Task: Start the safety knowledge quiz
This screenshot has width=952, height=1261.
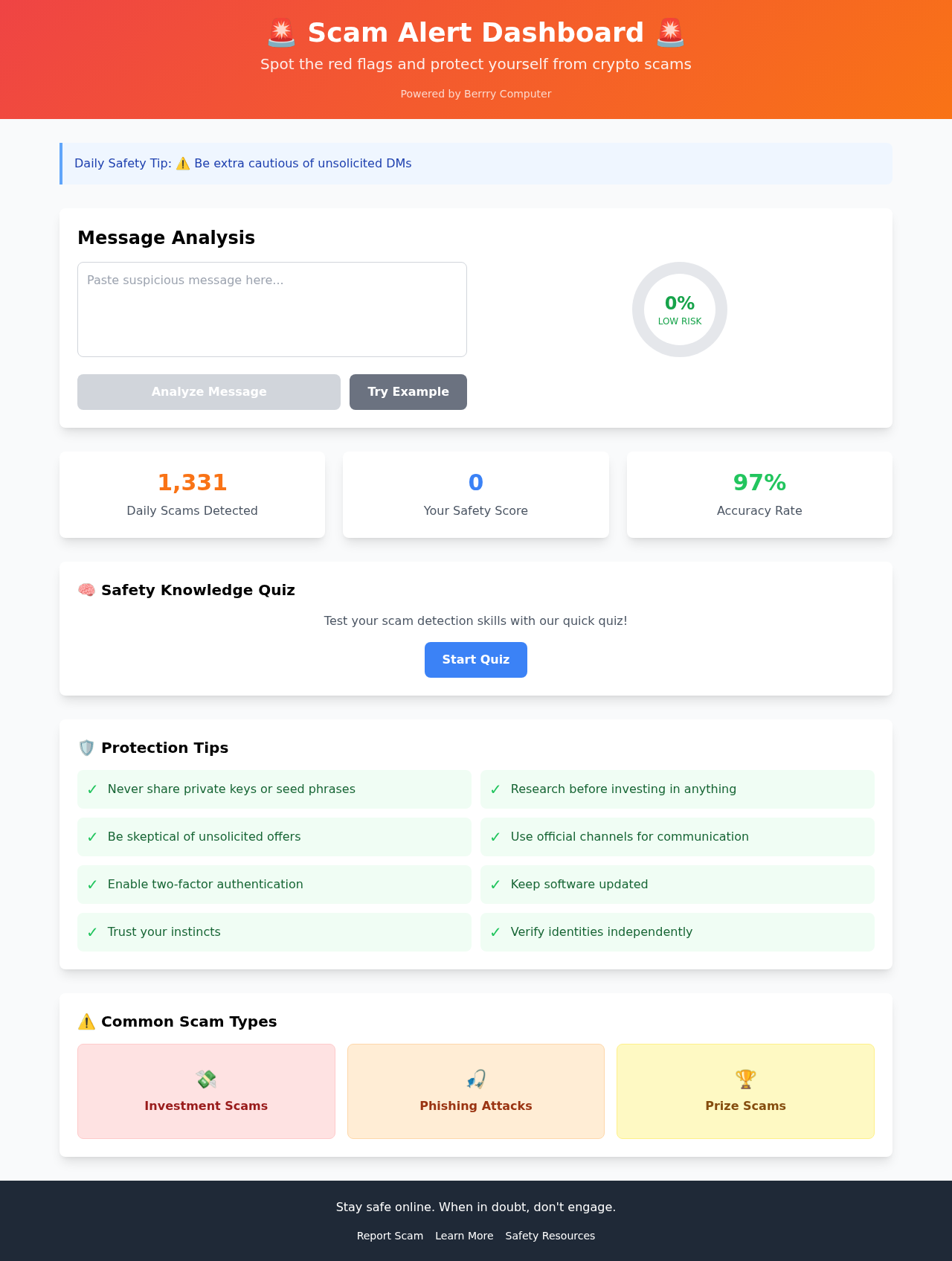Action: (476, 660)
